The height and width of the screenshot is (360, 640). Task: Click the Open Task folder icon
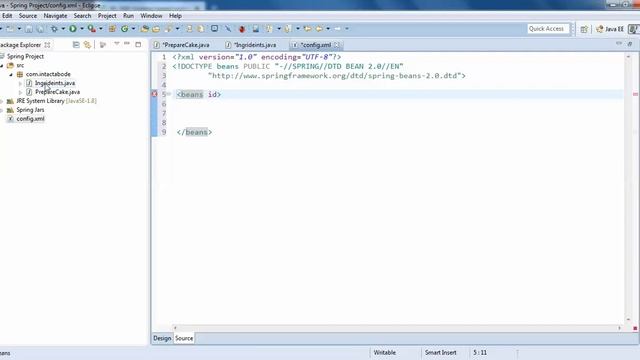156,29
